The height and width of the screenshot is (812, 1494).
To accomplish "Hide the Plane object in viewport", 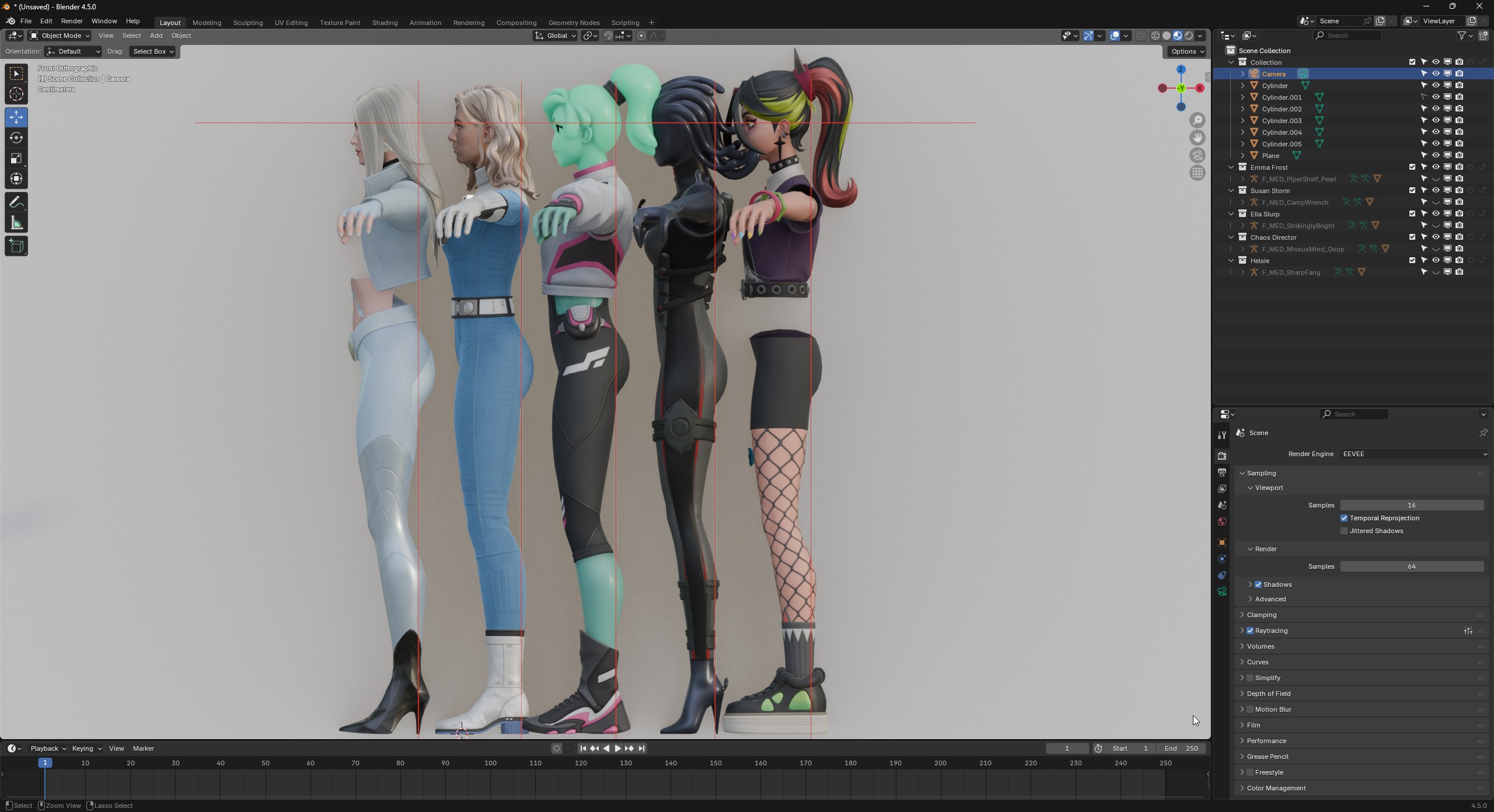I will tap(1436, 155).
